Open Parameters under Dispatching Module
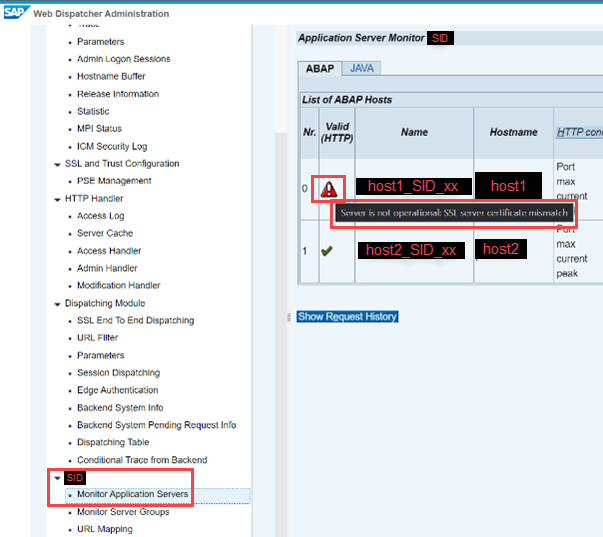The height and width of the screenshot is (537, 603). tap(101, 355)
